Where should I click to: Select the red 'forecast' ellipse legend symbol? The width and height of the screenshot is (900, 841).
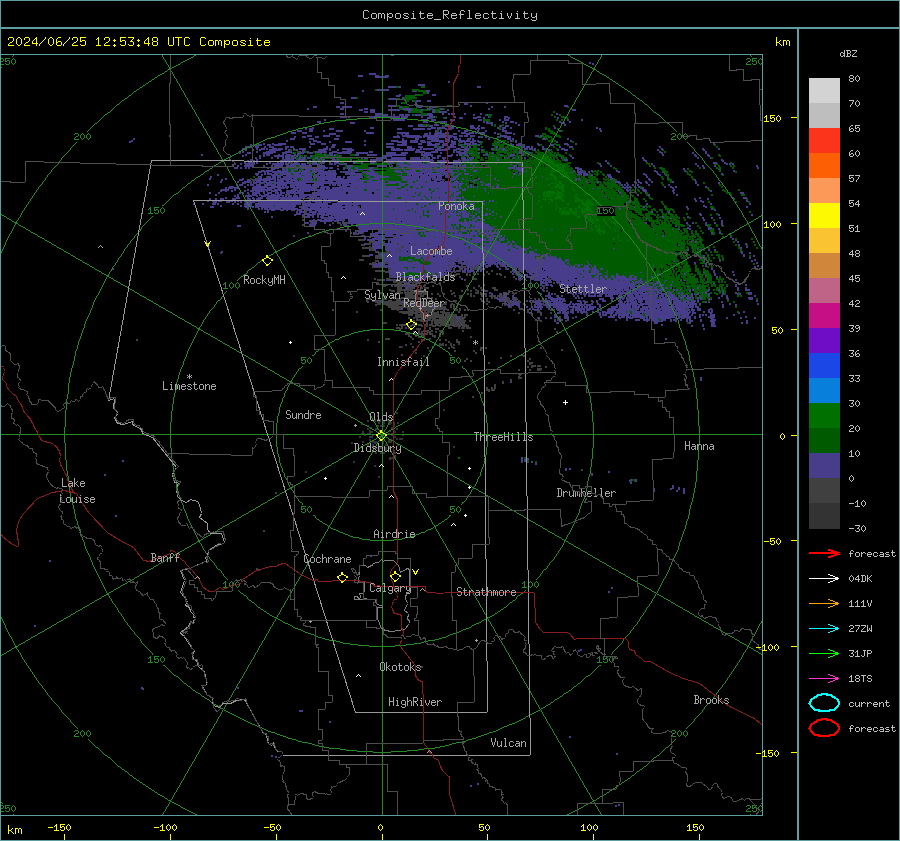[824, 728]
